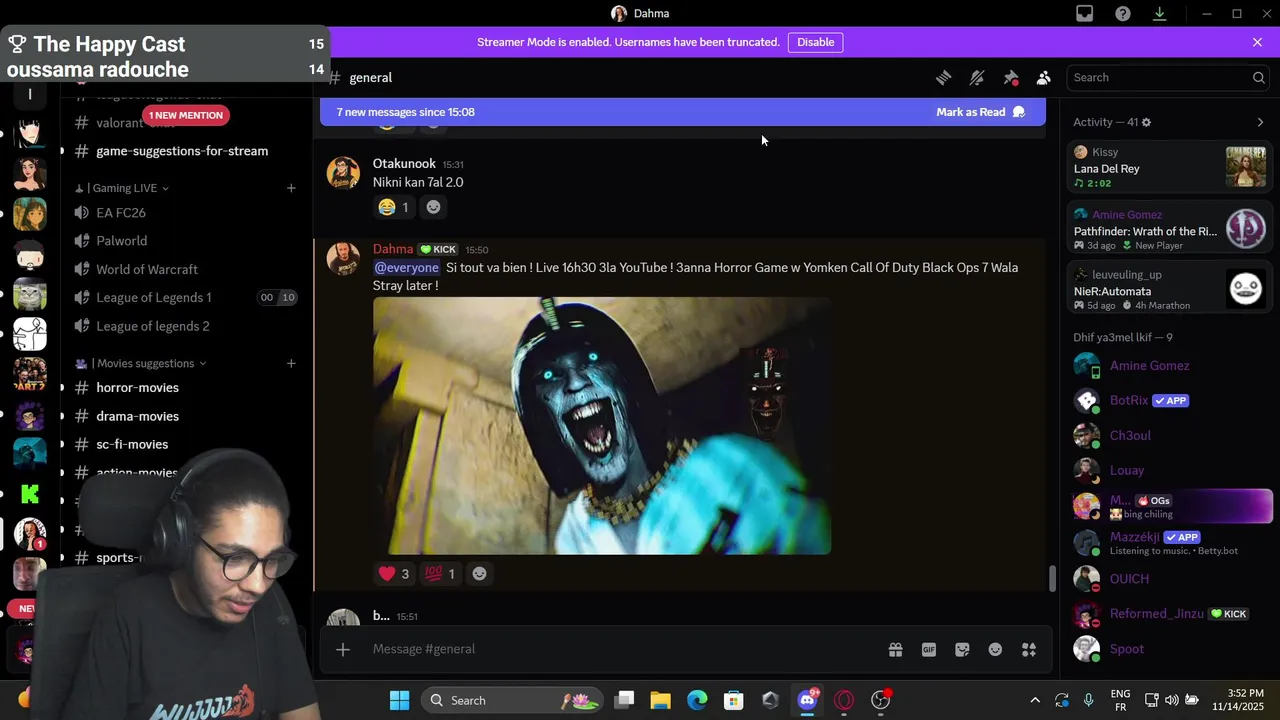Click Dahma username in chat
1280x720 pixels.
pyautogui.click(x=393, y=249)
